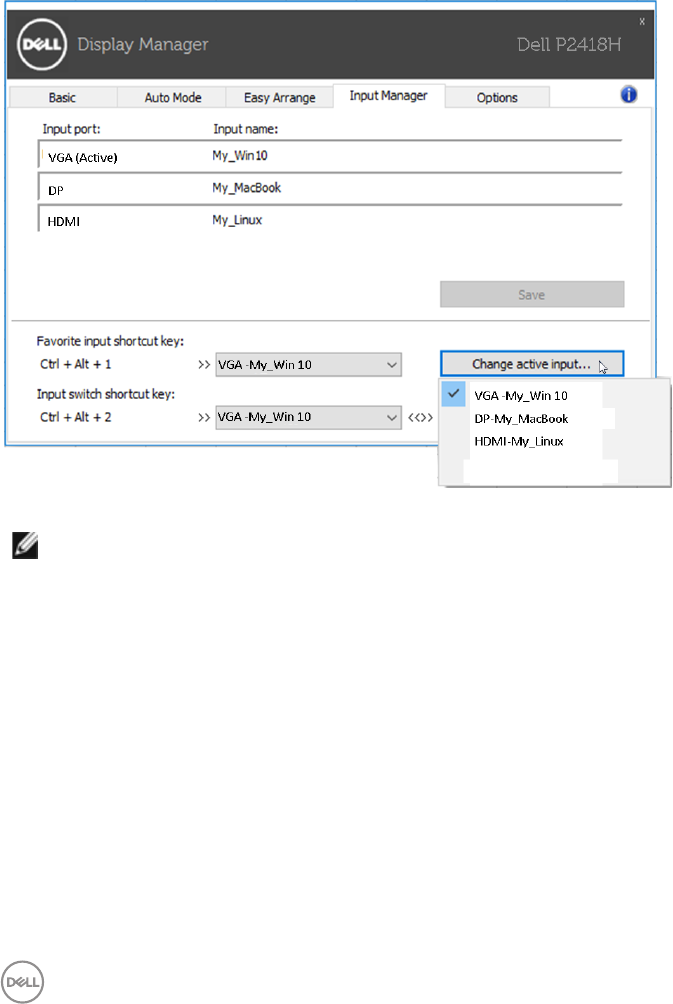Viewport: 673px width, 1004px height.
Task: Switch to the Basic tab
Action: tap(62, 97)
